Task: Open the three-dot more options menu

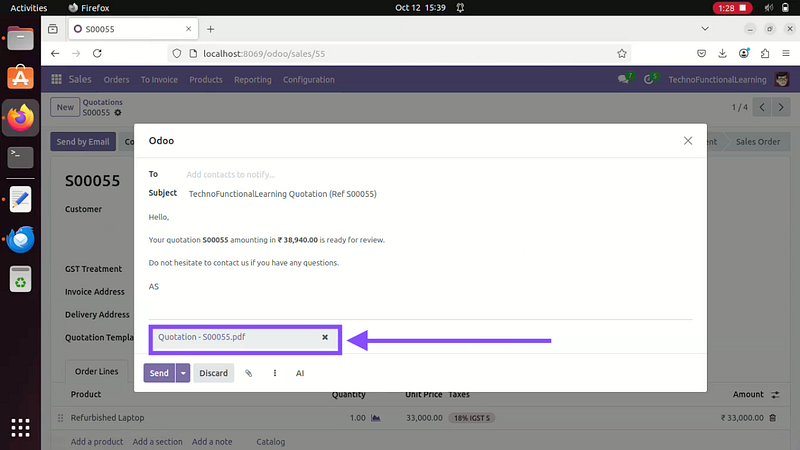Action: pos(275,373)
